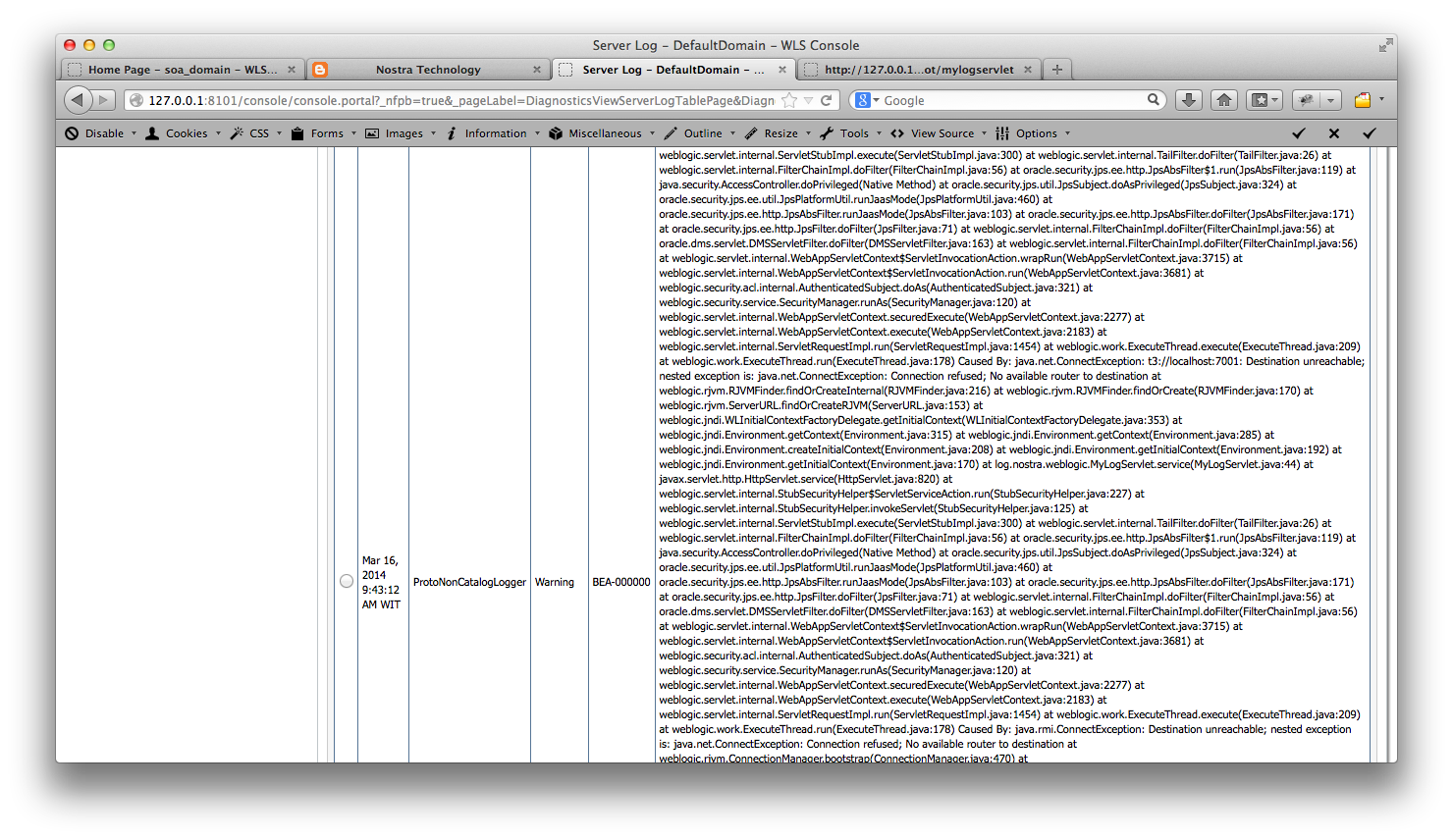Open the Outline web developer menu
The height and width of the screenshot is (840, 1453).
[700, 133]
